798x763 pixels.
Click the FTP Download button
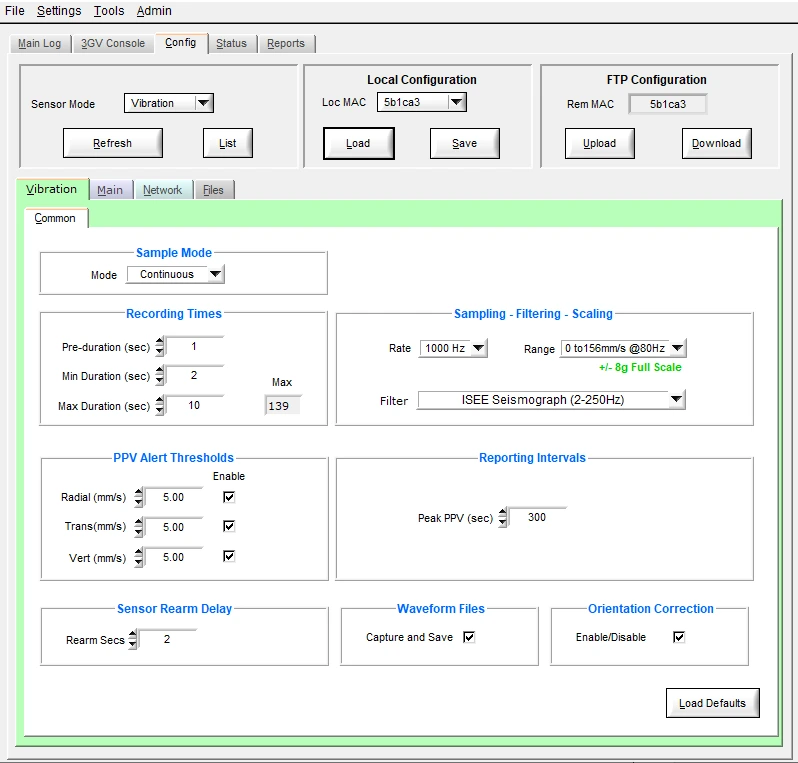(717, 144)
